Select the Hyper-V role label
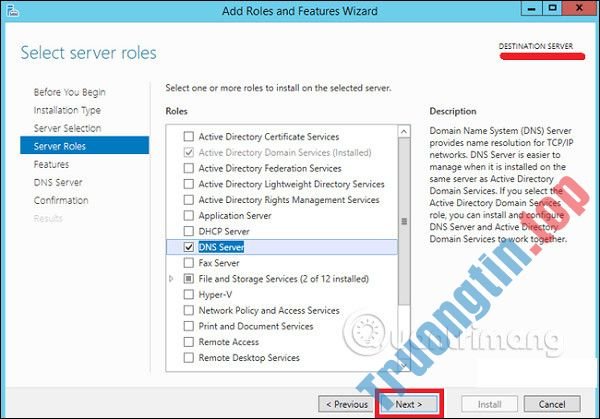Viewport: 600px width, 419px height. [x=215, y=295]
